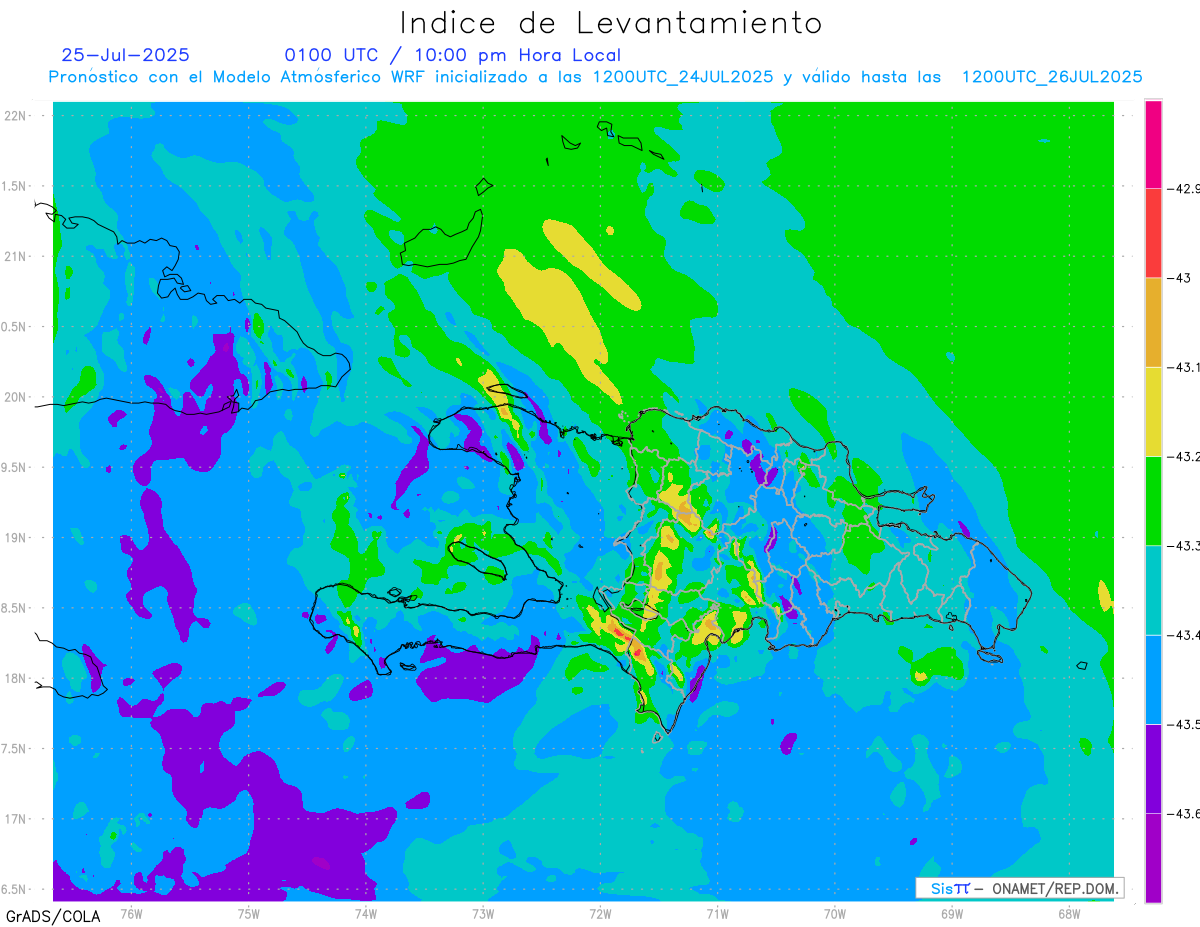The image size is (1200, 927).
Task: Click the legend value '-43.2'
Action: click(x=1185, y=456)
